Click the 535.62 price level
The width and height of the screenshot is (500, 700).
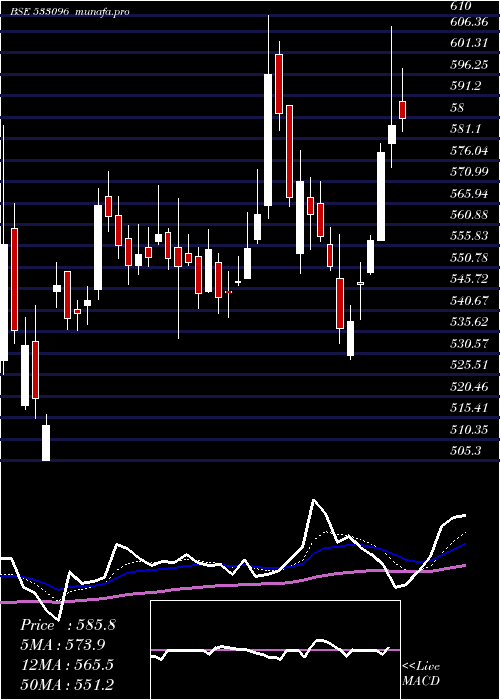(x=469, y=322)
